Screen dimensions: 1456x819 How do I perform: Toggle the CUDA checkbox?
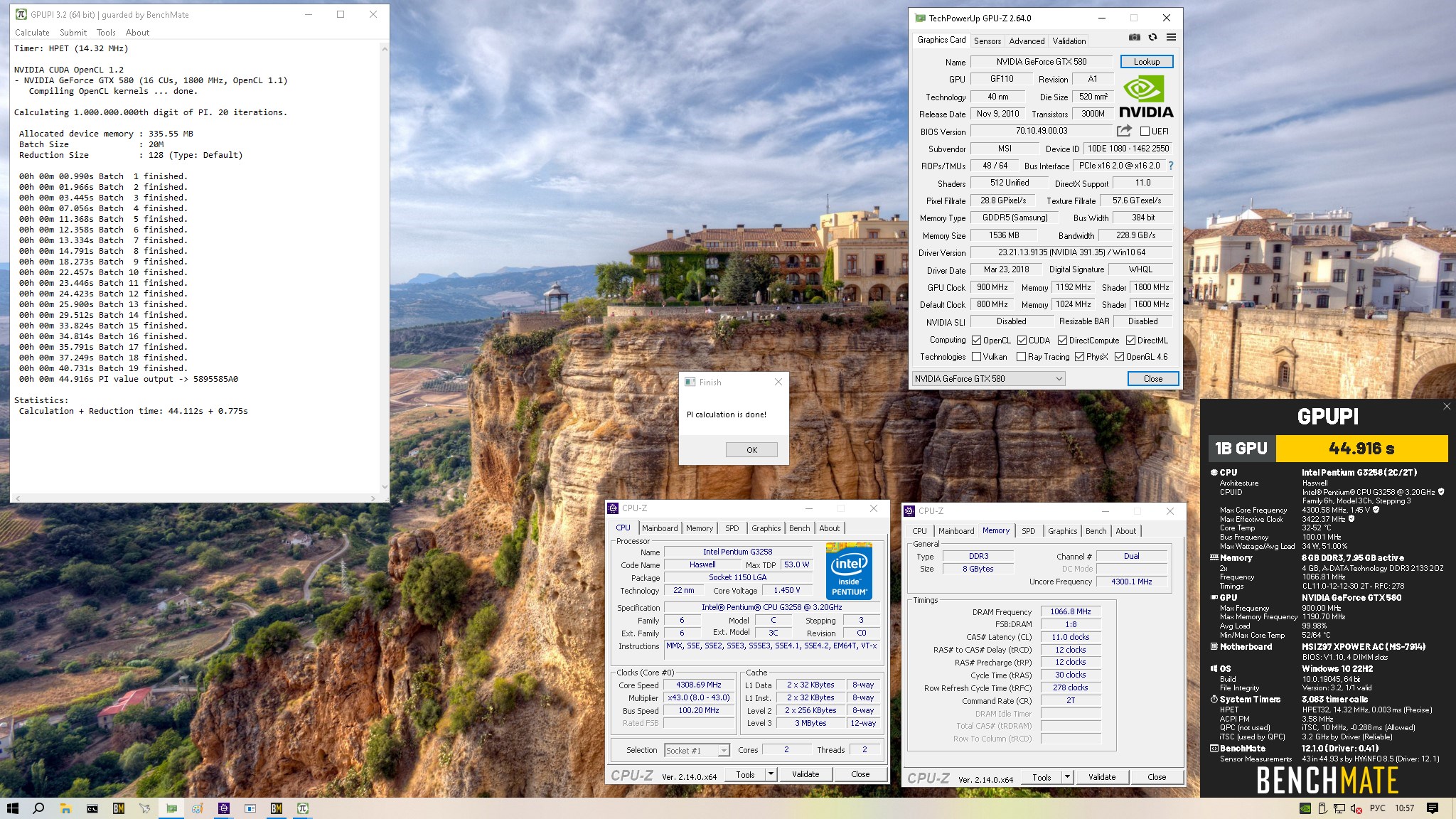[1022, 341]
